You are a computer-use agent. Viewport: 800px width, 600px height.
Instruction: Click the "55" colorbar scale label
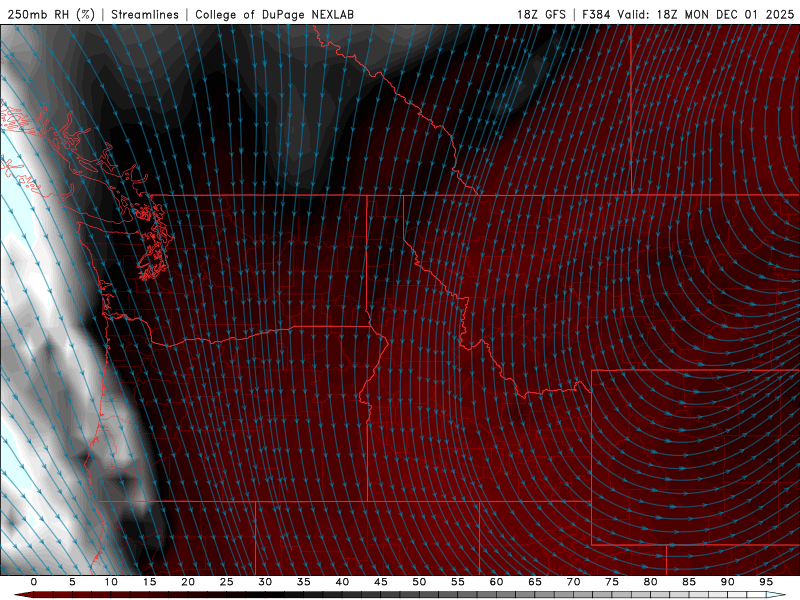[458, 582]
